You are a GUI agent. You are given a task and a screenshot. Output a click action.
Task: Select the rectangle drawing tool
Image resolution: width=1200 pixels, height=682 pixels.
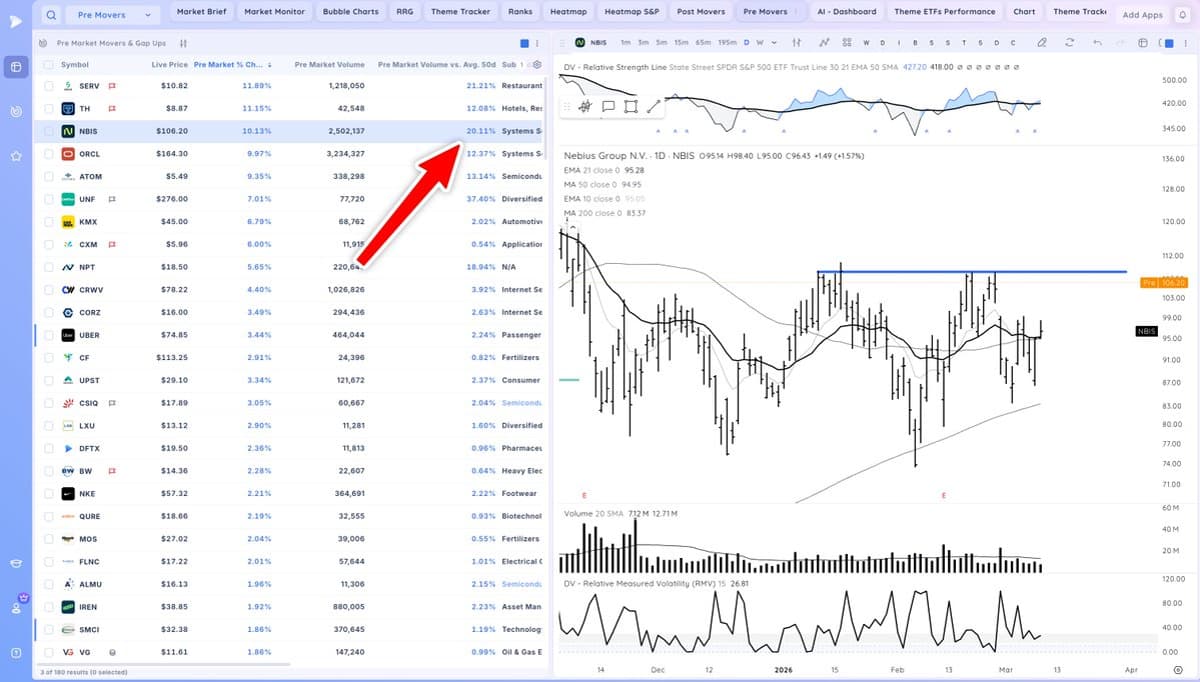(x=630, y=106)
